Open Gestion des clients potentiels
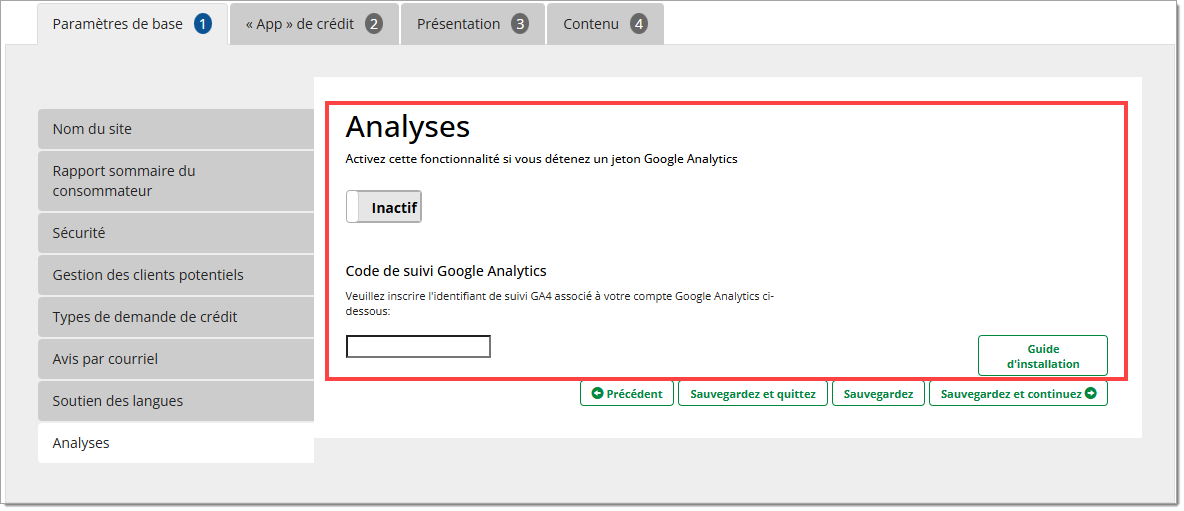Screen dimensions: 1184x511 tap(176, 275)
